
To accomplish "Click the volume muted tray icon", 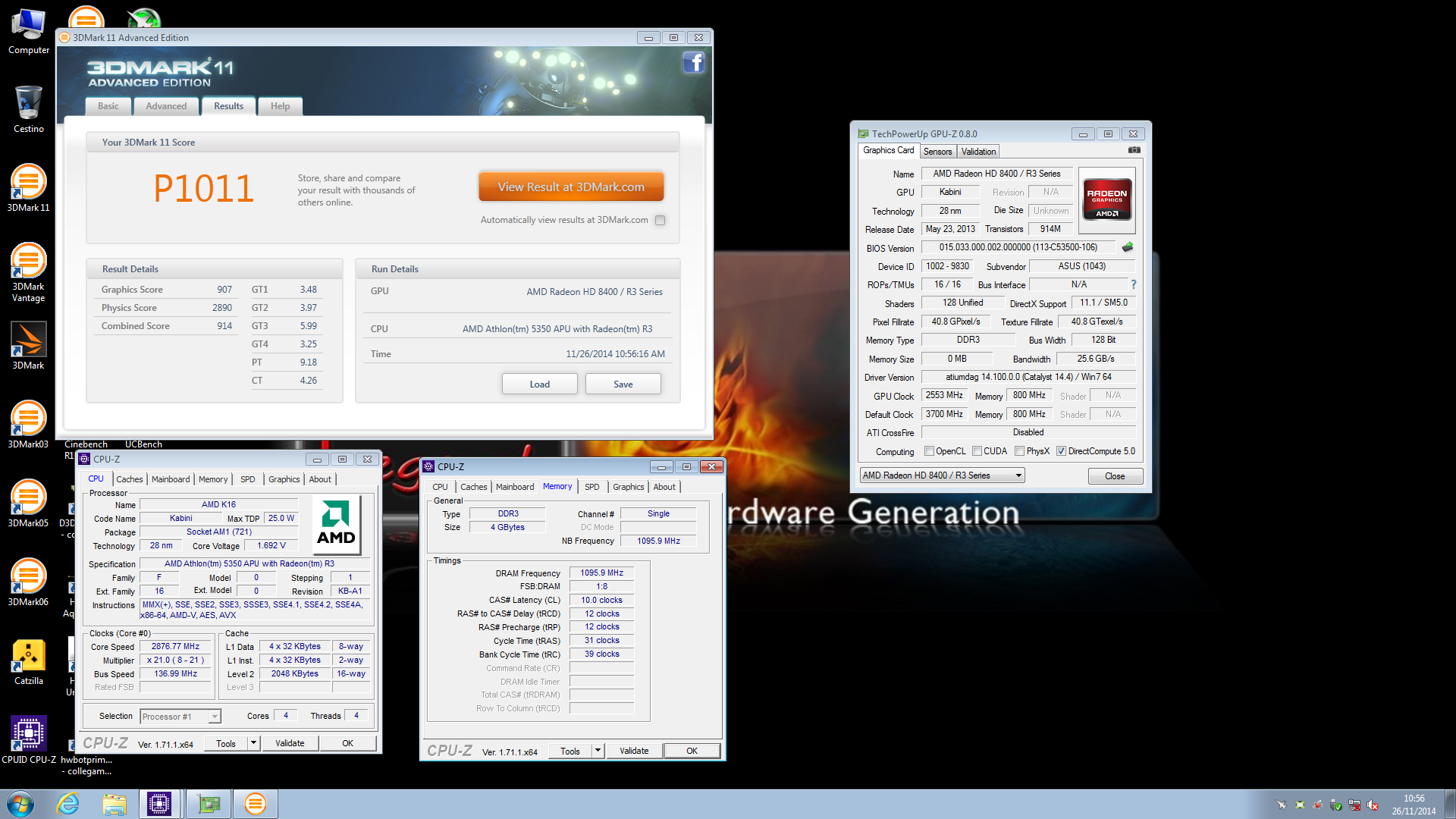I will pyautogui.click(x=1373, y=805).
